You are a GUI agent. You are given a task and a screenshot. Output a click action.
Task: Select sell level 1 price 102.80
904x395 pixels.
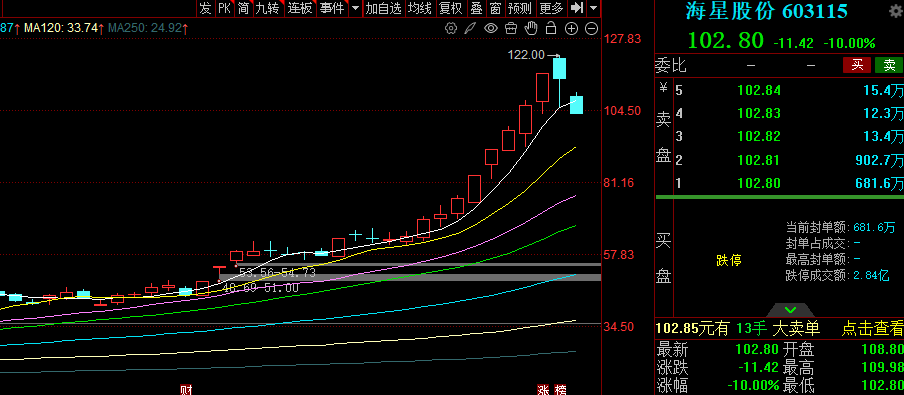coord(759,184)
